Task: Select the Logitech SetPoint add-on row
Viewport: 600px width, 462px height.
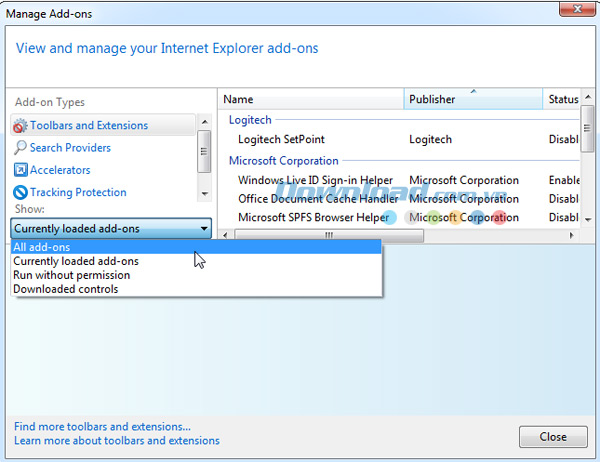Action: pyautogui.click(x=281, y=140)
